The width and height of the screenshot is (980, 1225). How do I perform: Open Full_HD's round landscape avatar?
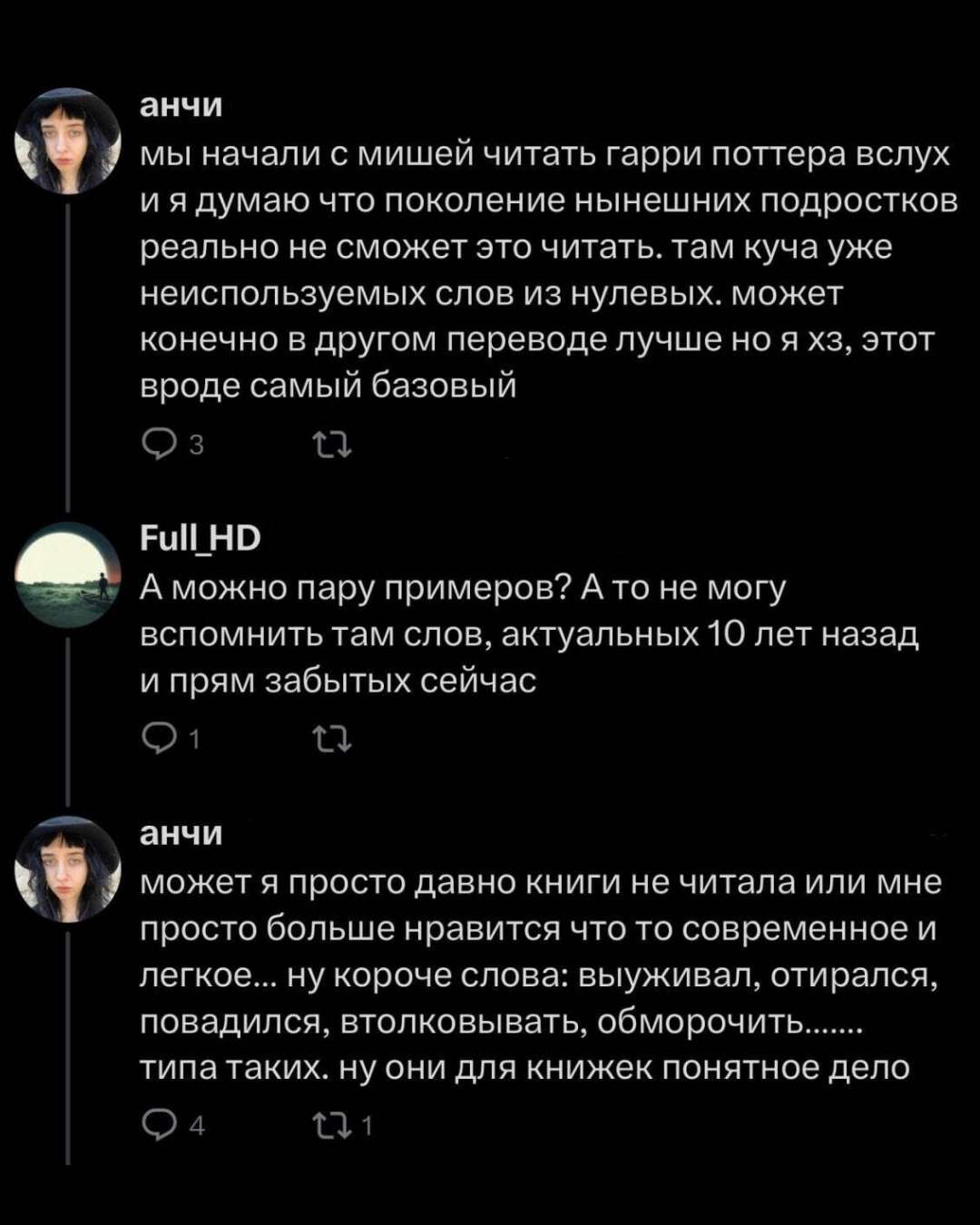pyautogui.click(x=68, y=574)
